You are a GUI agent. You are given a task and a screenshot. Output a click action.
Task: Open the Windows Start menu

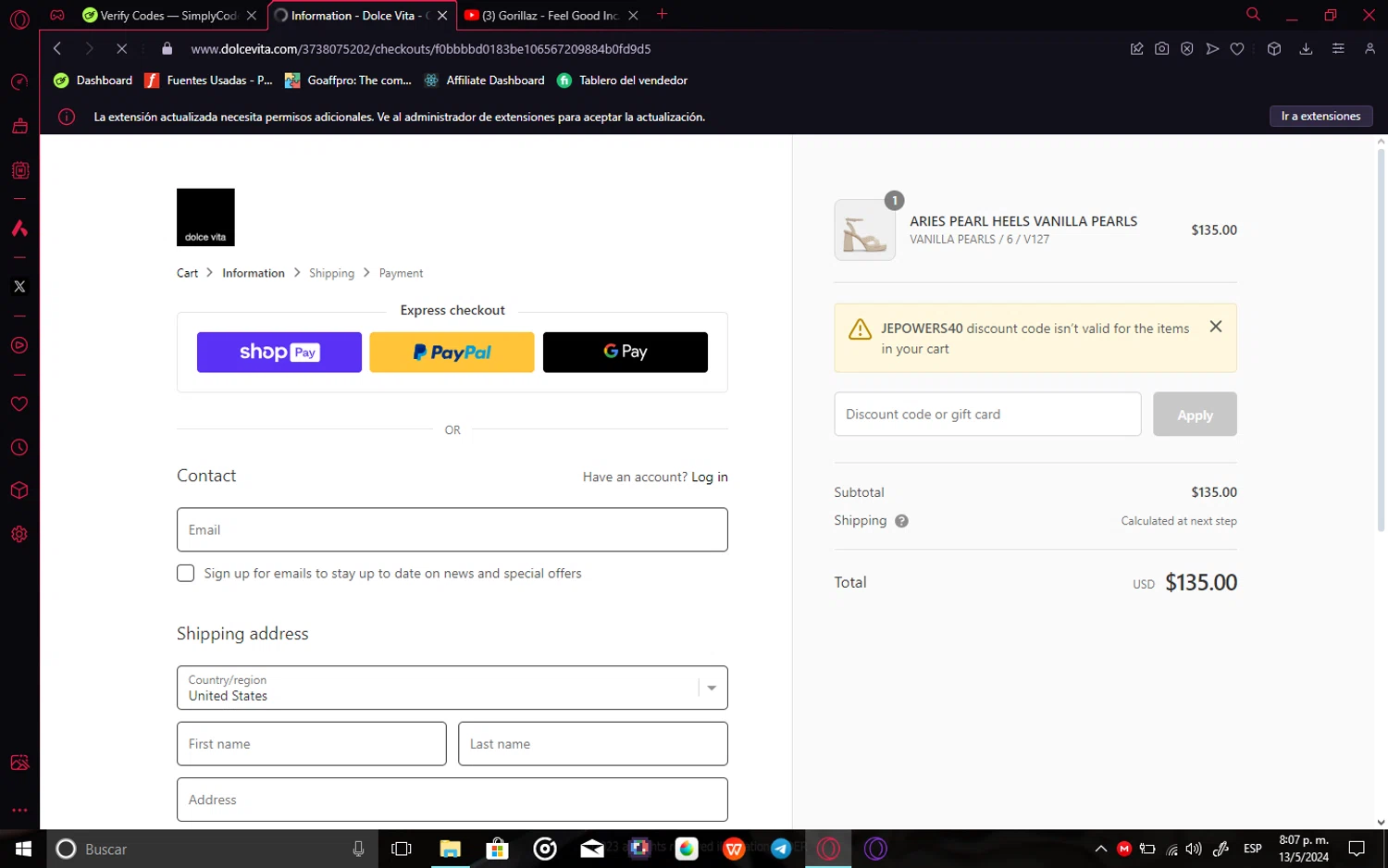click(23, 849)
